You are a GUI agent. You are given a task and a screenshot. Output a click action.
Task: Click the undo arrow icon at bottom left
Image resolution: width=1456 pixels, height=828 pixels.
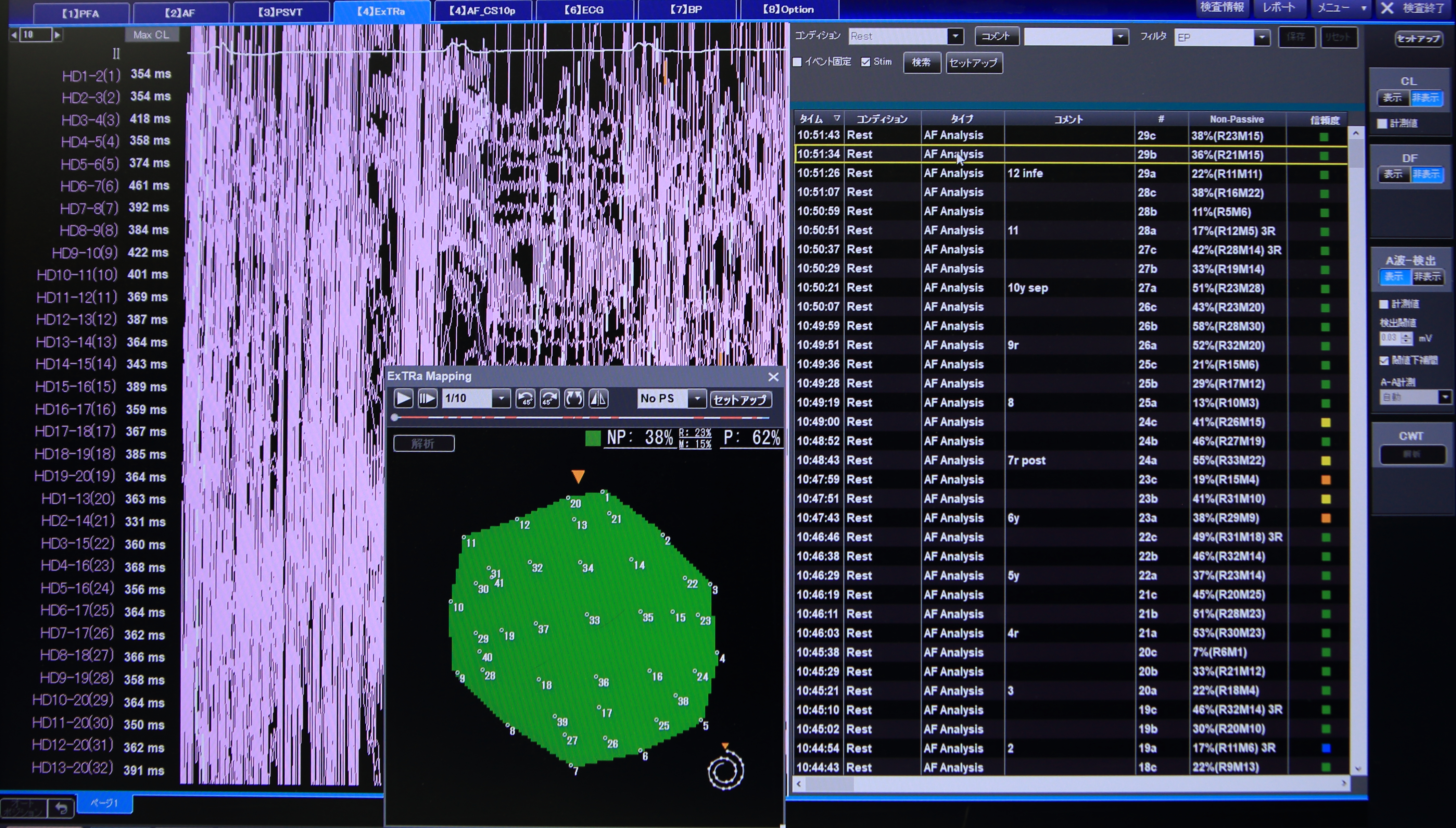[61, 808]
